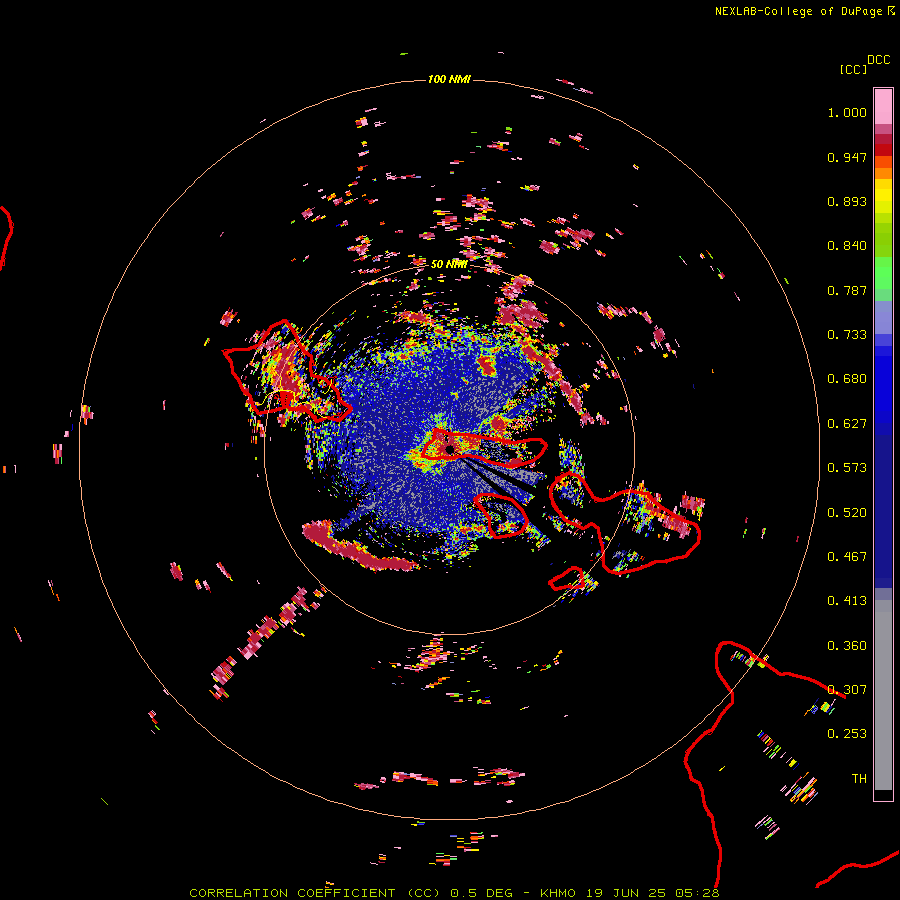Click the TH threshold label on the scale
The image size is (900, 900).
point(859,779)
